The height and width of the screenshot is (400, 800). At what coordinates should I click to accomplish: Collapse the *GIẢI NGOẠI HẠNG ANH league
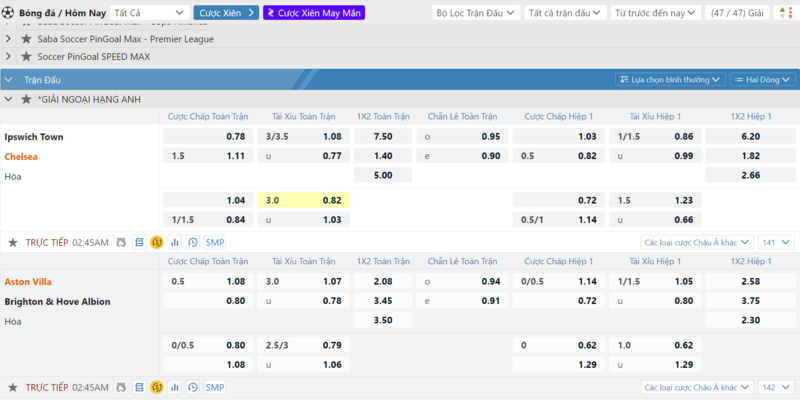(8, 99)
